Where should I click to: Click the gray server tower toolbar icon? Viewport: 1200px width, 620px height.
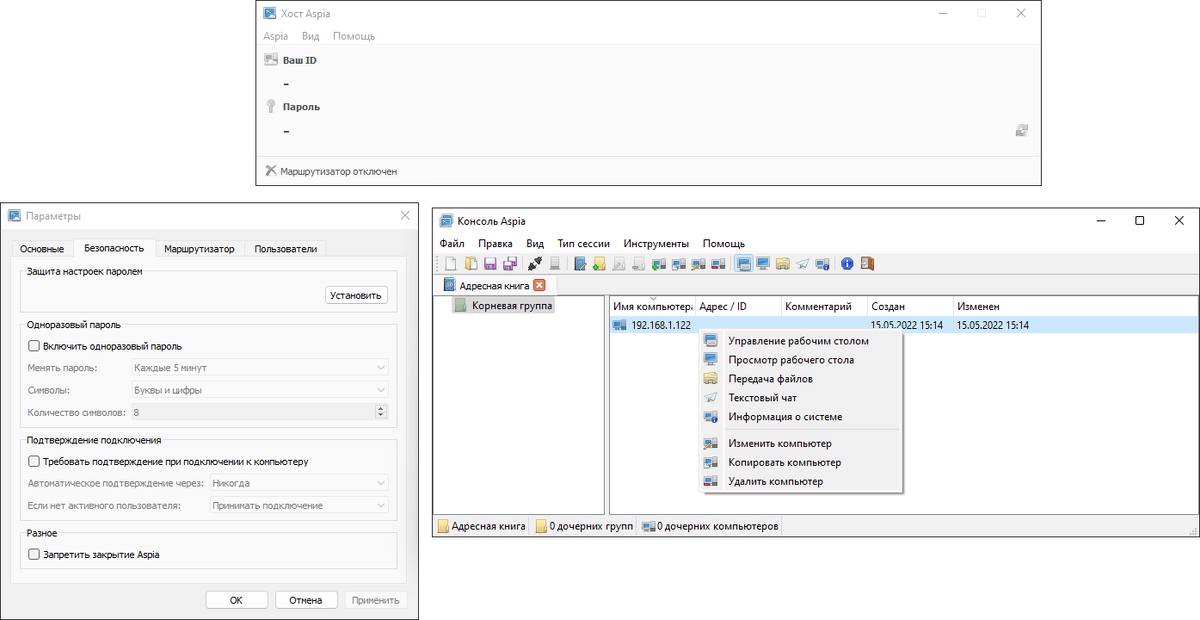tap(554, 264)
